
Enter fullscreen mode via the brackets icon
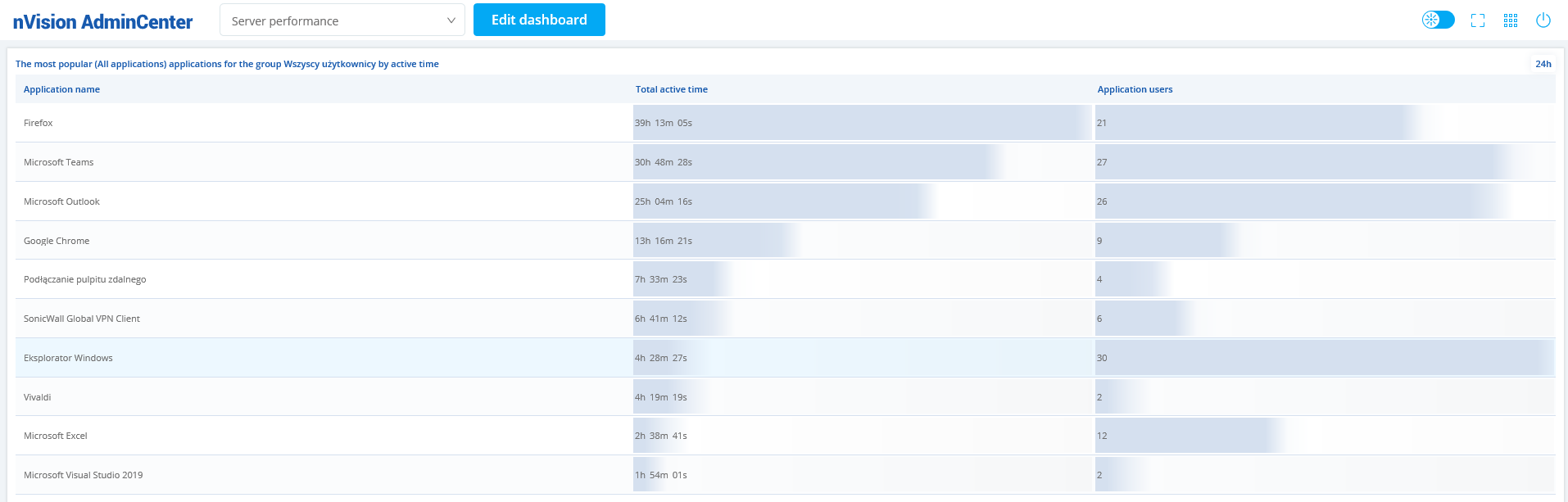pos(1478,20)
